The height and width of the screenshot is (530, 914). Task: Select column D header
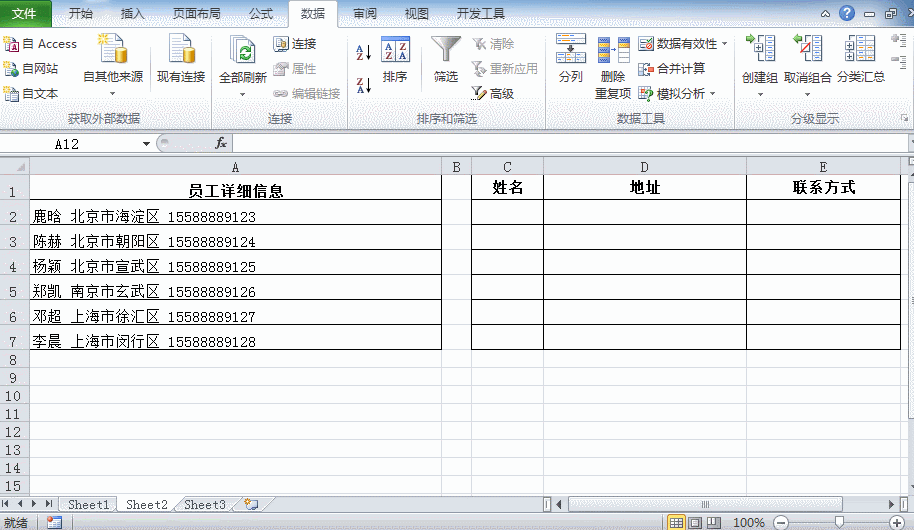[645, 167]
